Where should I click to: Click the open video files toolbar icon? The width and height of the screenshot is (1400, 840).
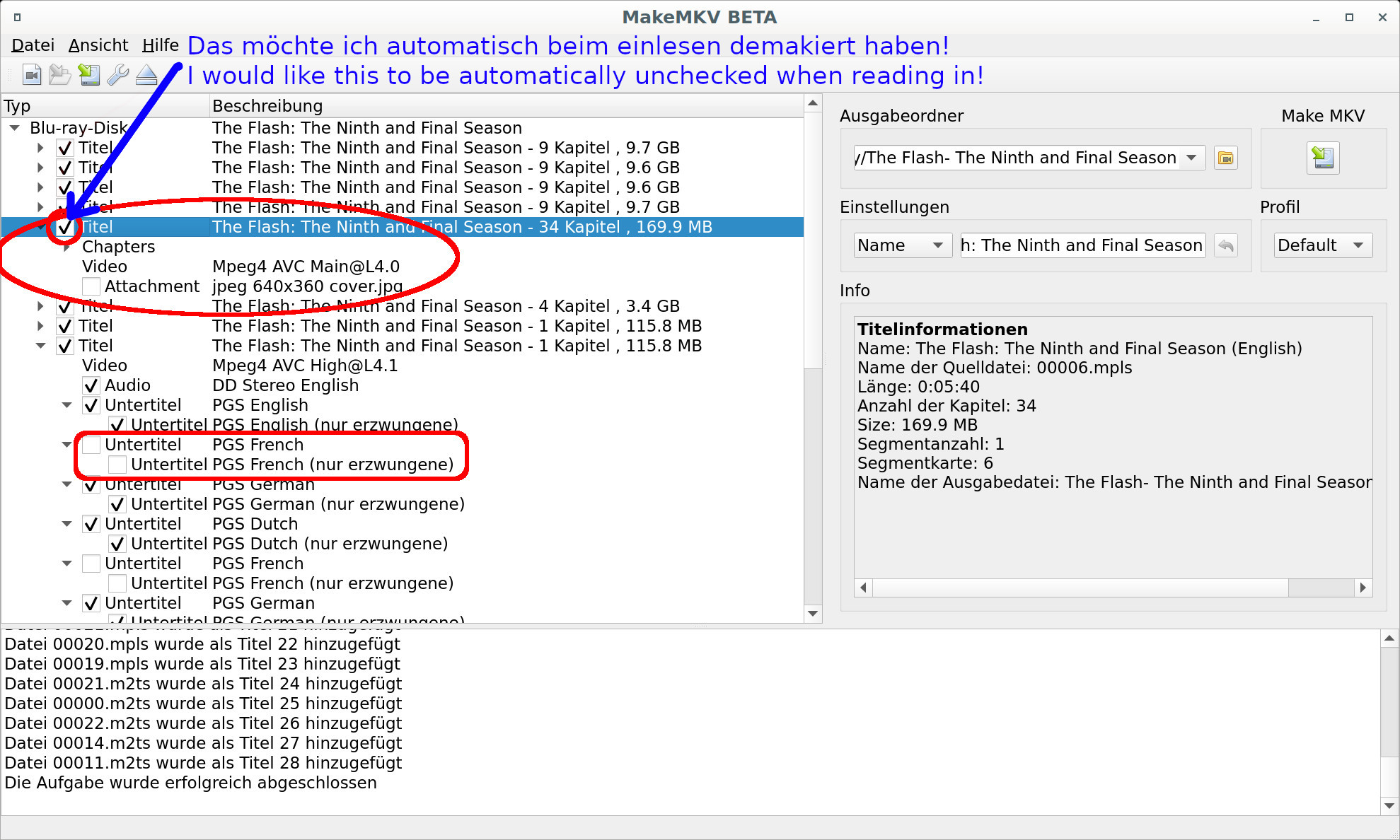(32, 75)
